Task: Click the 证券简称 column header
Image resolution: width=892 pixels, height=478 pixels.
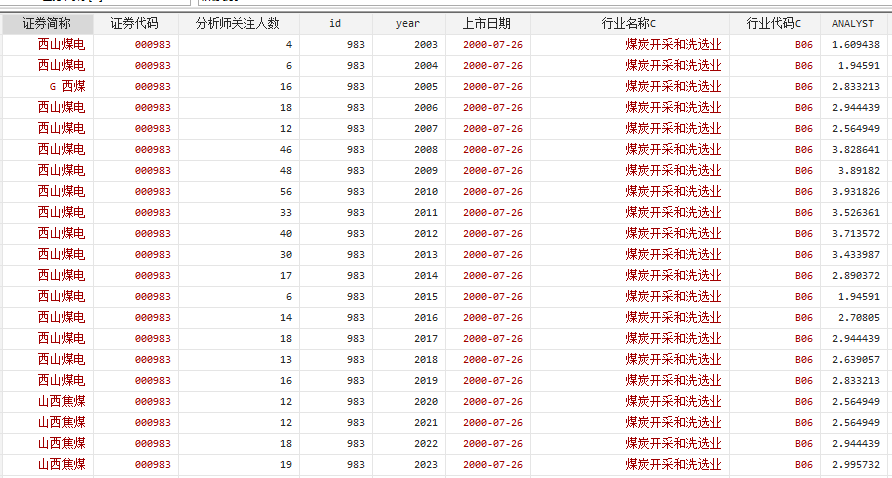Action: 47,23
